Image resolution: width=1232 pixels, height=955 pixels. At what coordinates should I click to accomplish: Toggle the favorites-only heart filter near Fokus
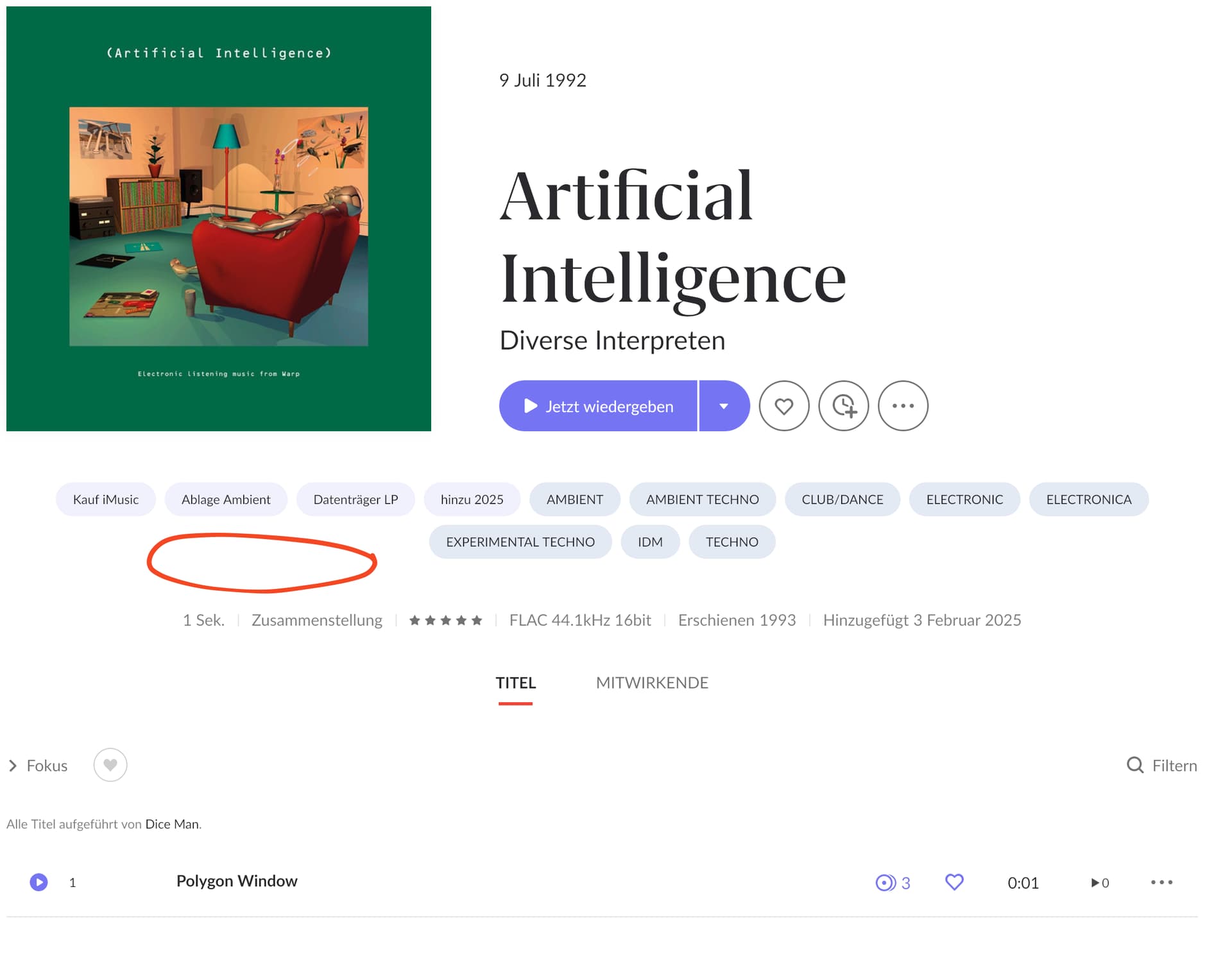click(x=110, y=765)
